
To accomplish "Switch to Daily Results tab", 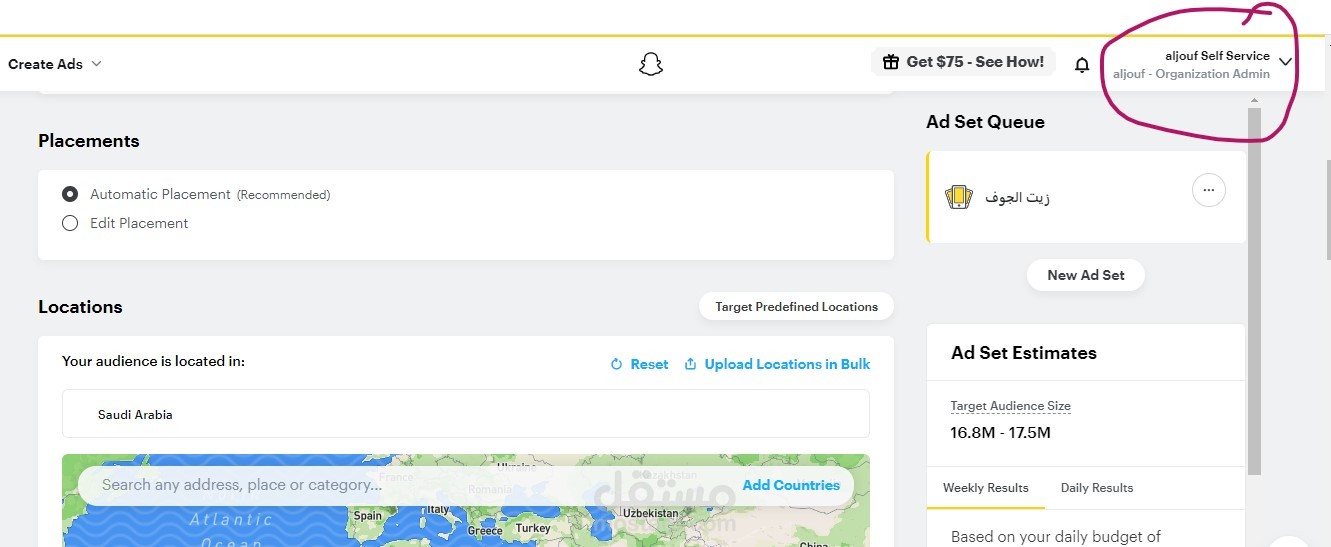I will 1097,488.
